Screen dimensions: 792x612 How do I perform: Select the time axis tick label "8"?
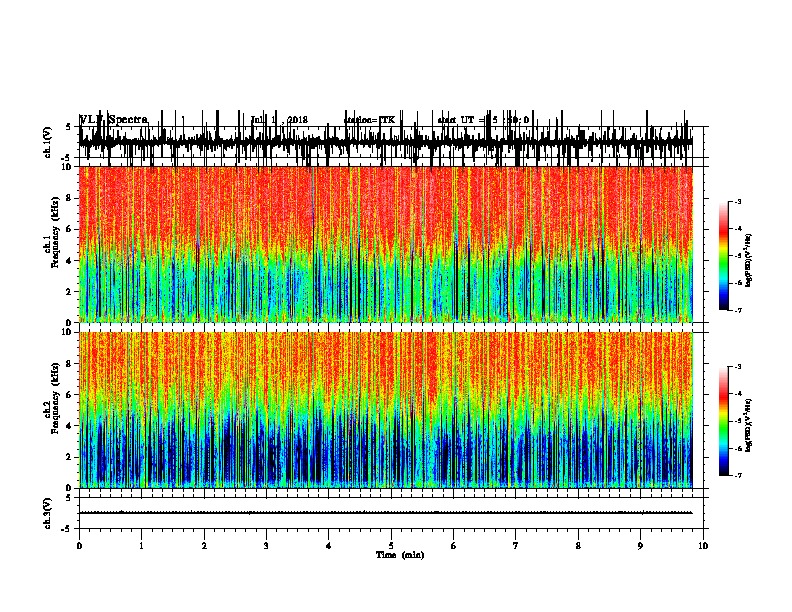point(578,546)
